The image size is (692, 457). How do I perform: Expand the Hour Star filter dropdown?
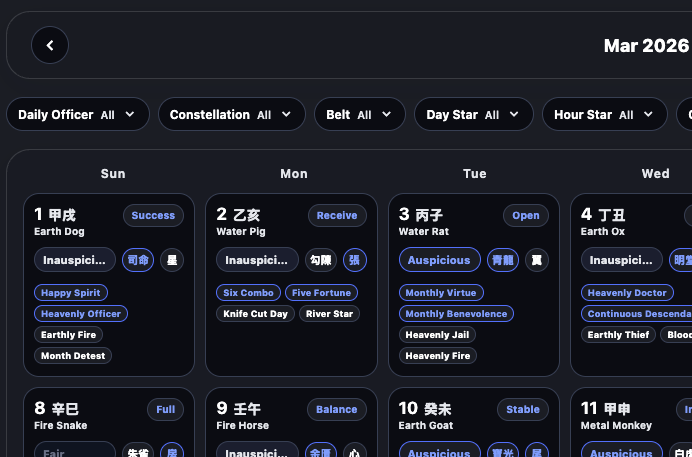click(605, 114)
